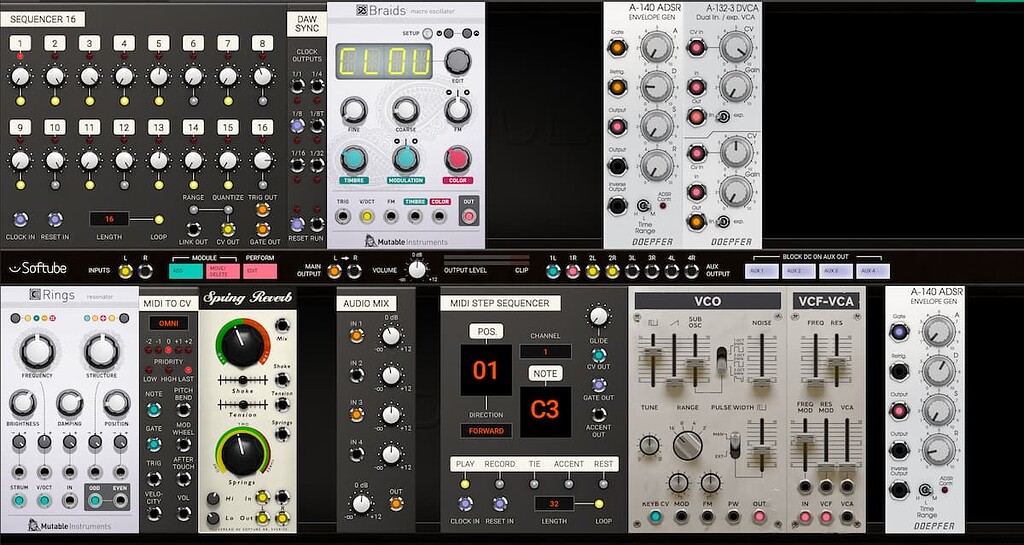Click the VCO KEYB CV jack
The height and width of the screenshot is (545, 1024).
tap(654, 517)
